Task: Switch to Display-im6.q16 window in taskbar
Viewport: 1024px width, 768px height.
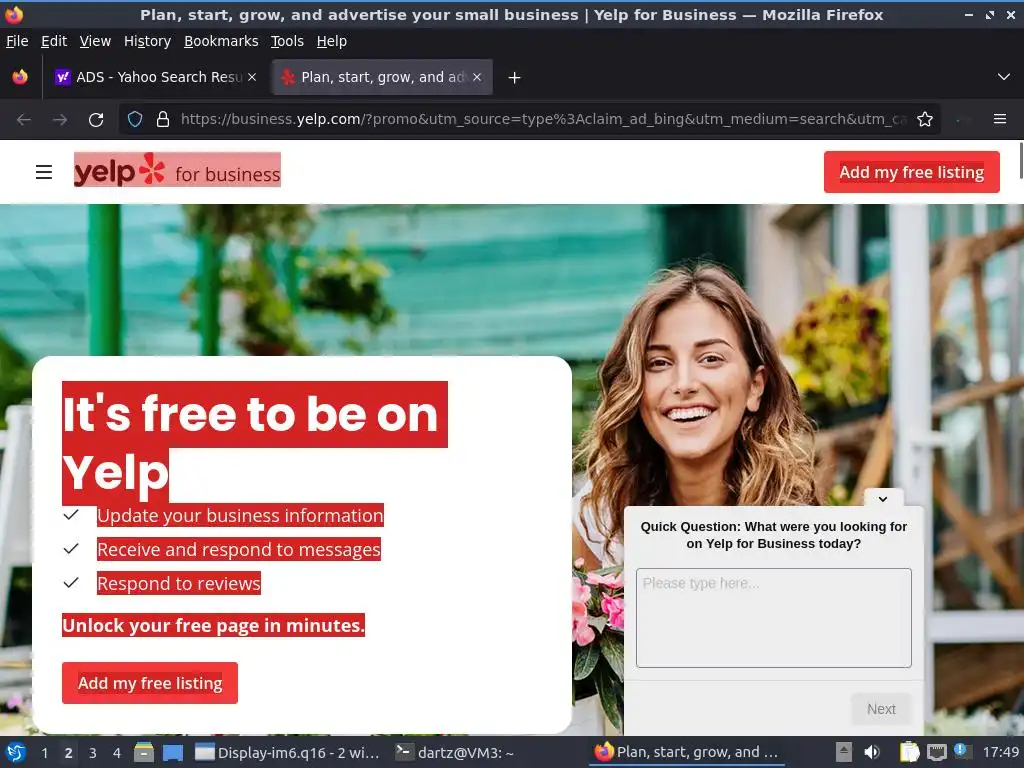Action: (287, 752)
